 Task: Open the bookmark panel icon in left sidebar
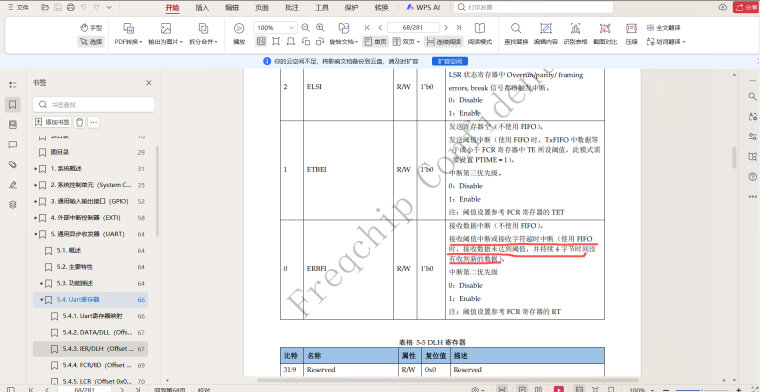click(x=13, y=104)
